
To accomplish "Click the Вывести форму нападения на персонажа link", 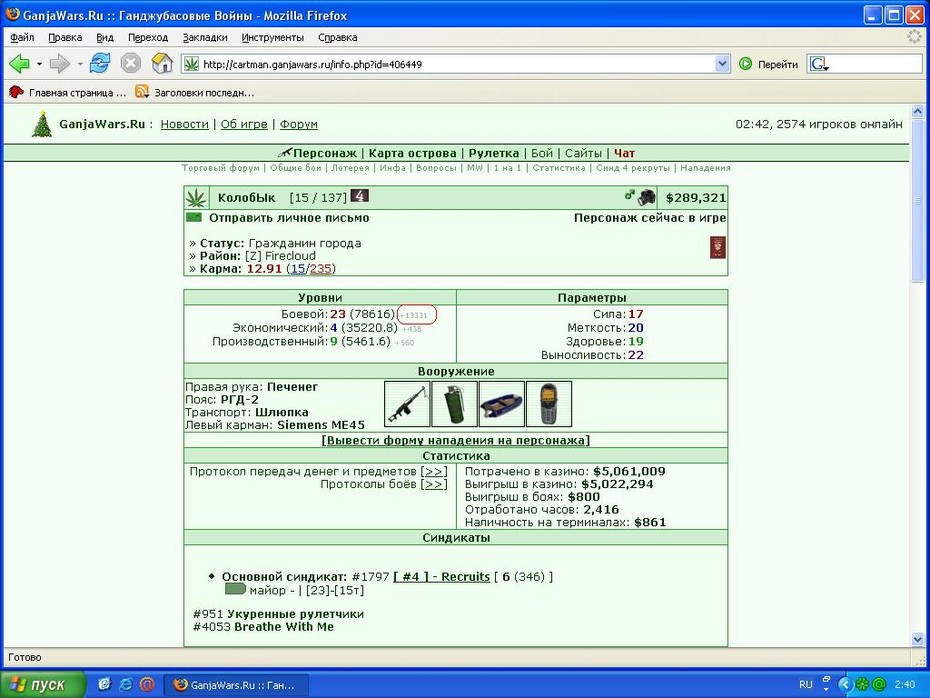I will [456, 441].
